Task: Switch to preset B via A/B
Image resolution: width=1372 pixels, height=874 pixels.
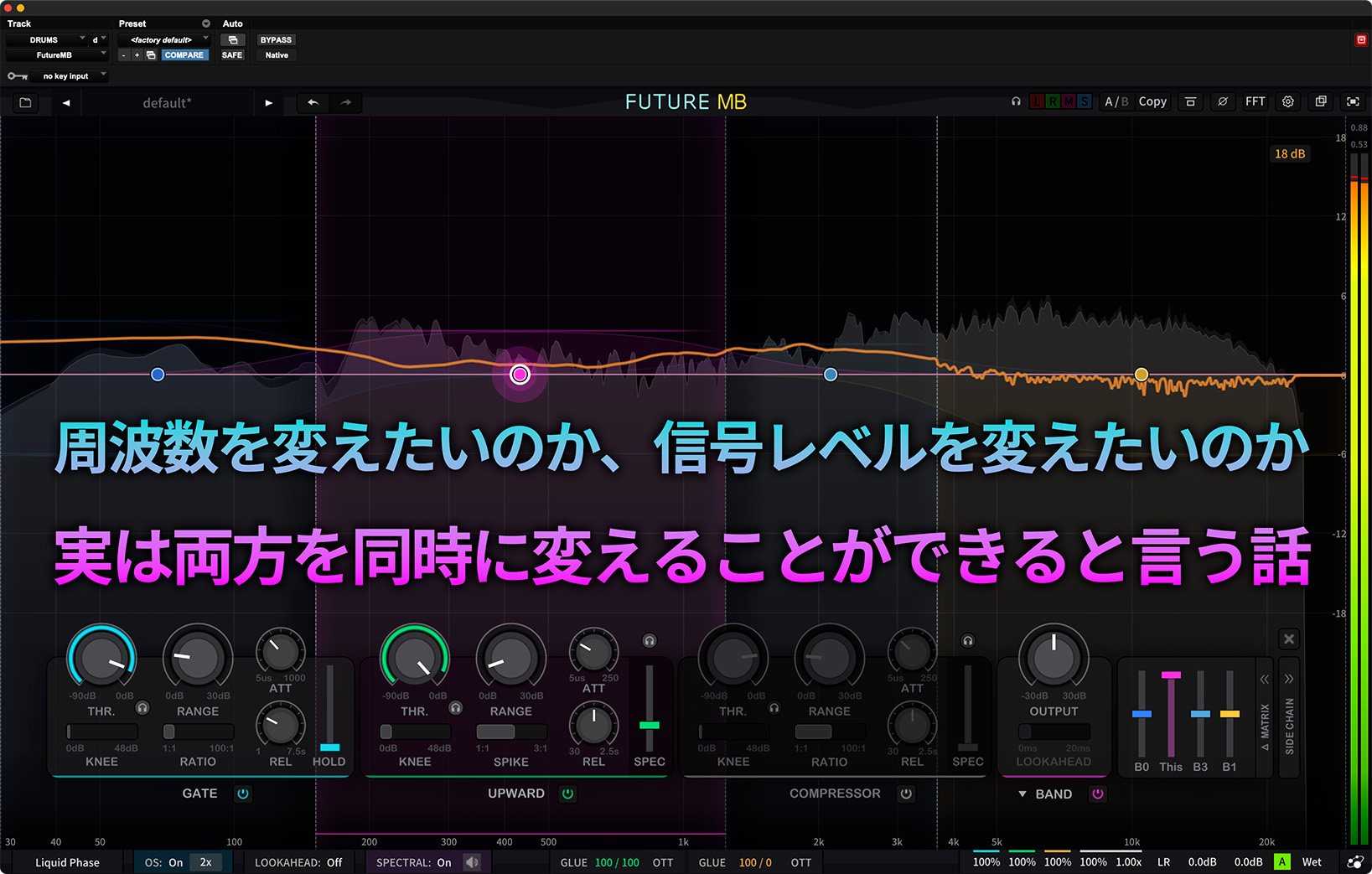Action: pos(1123,101)
